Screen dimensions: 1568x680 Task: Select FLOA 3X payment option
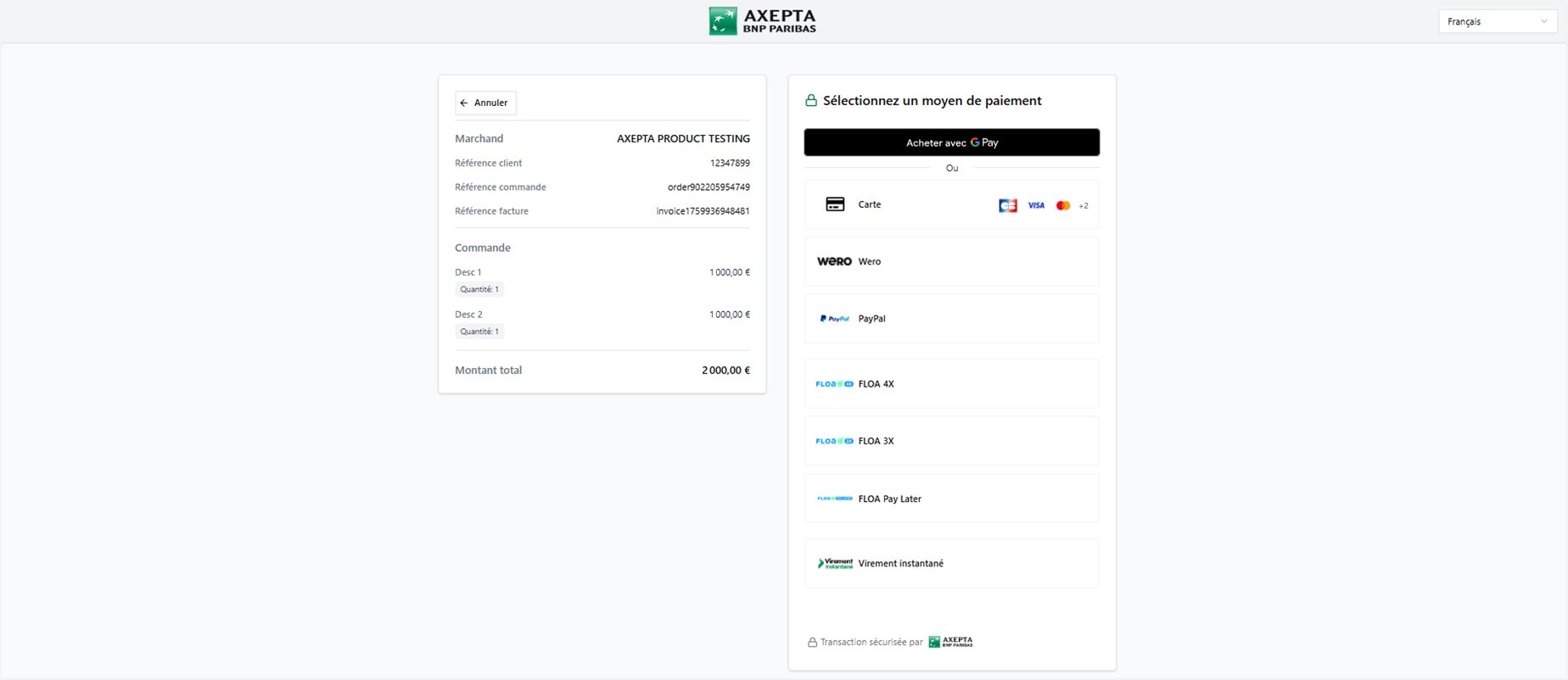click(x=951, y=441)
